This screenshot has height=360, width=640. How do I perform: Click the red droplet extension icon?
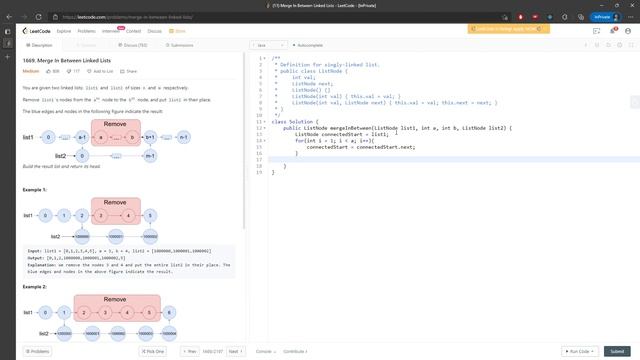(520, 17)
